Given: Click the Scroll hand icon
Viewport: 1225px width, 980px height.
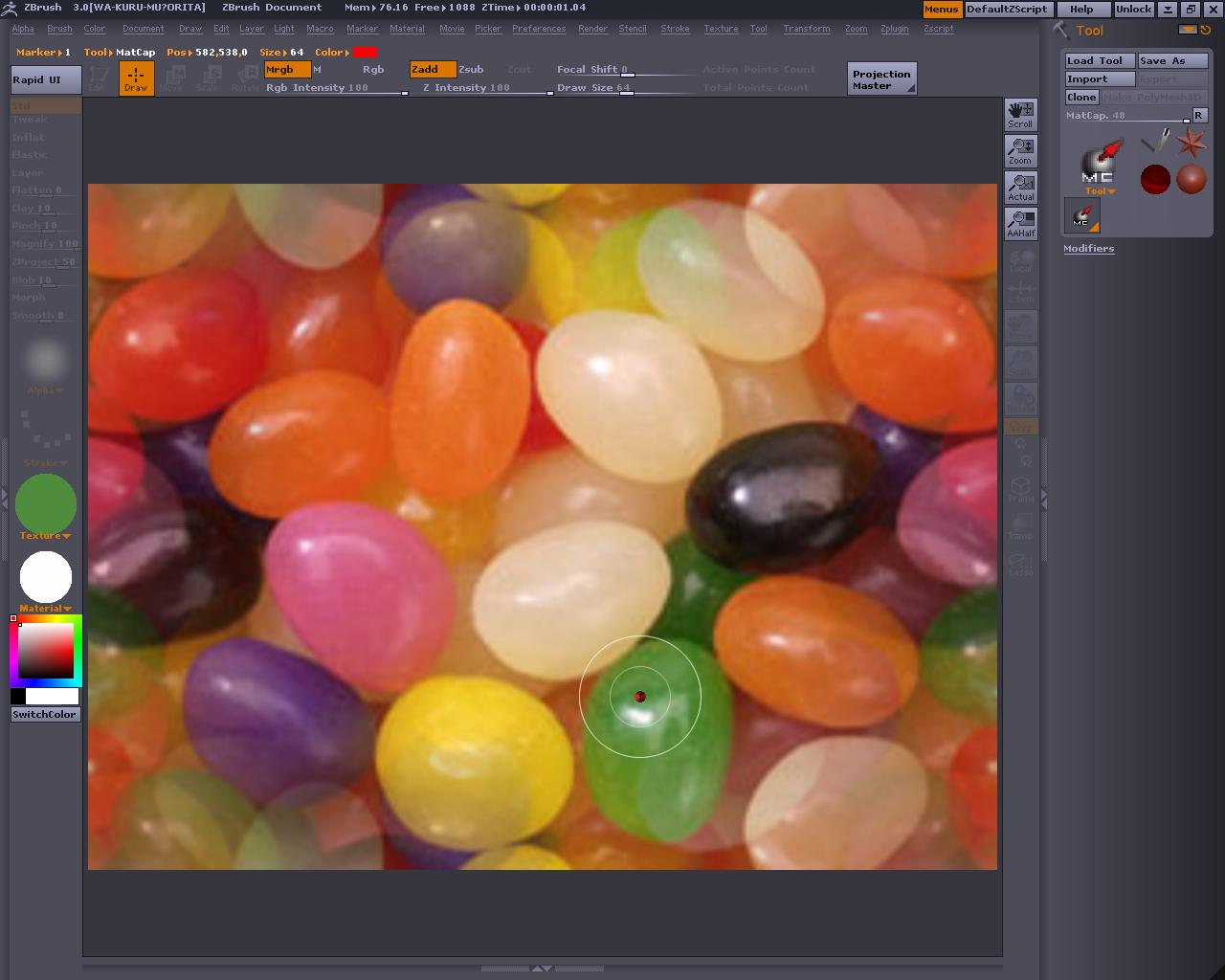Looking at the screenshot, I should [x=1020, y=114].
